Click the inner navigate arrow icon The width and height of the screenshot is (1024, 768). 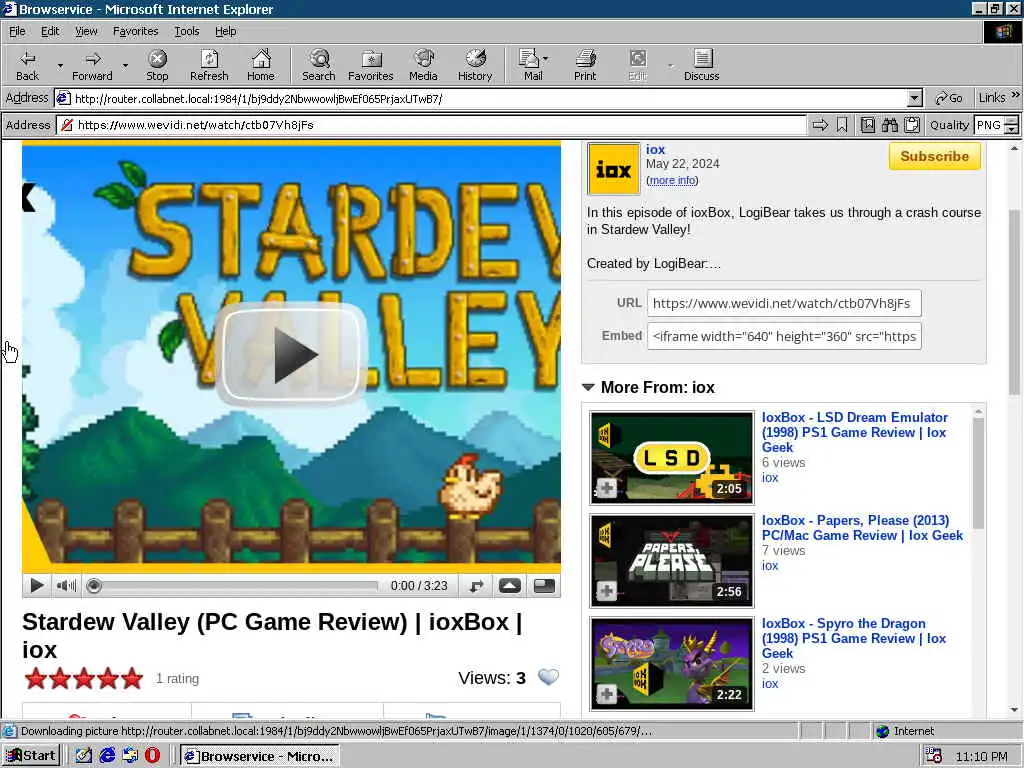820,125
